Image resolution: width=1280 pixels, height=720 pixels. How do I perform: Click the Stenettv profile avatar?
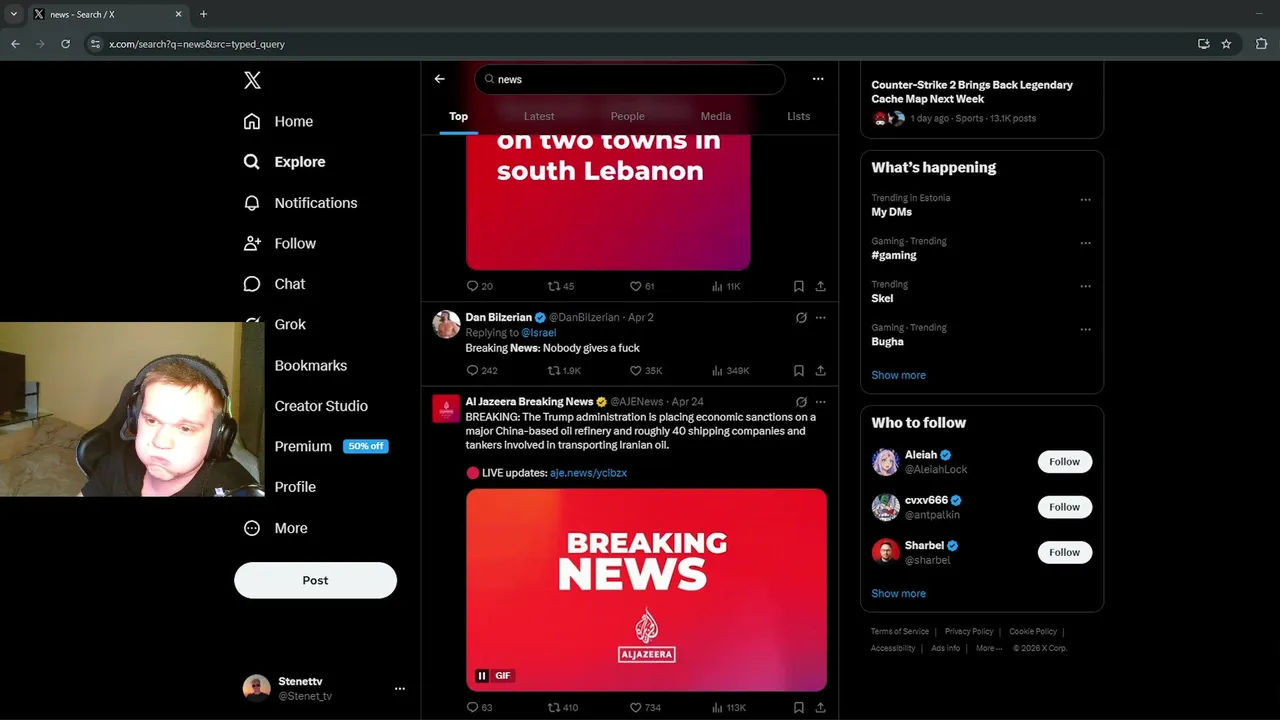[256, 688]
